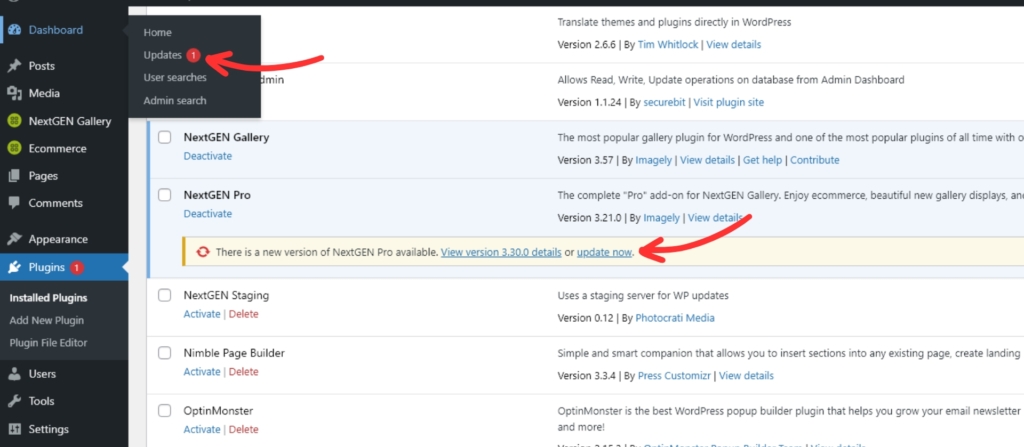The width and height of the screenshot is (1024, 447).
Task: Open Admin search from Dashboard submenu
Action: [x=175, y=100]
